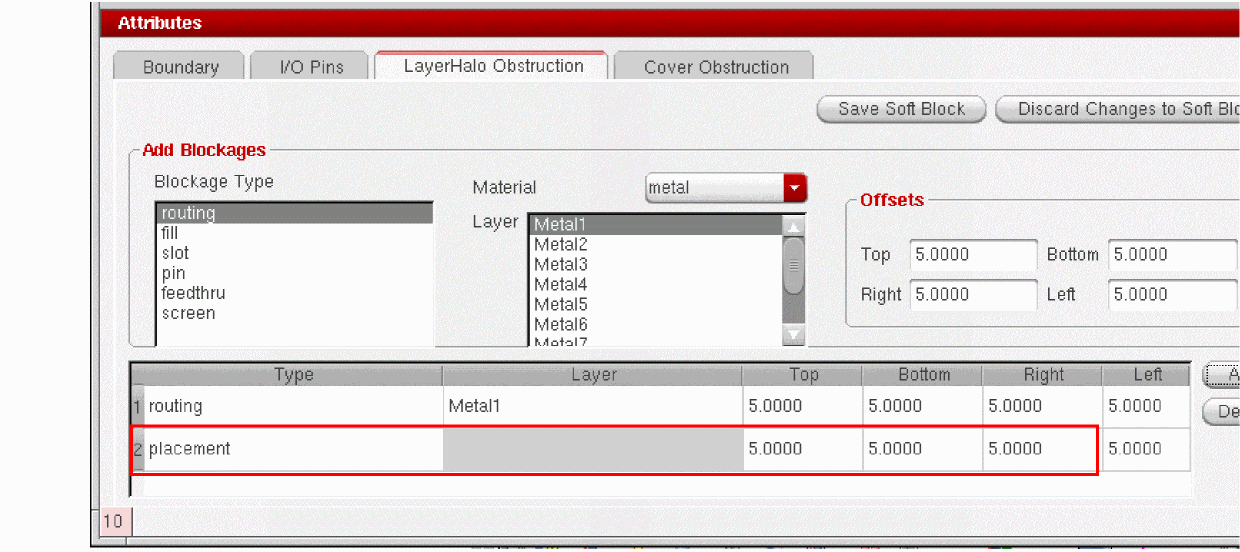Click the Right offset input field

(972, 295)
